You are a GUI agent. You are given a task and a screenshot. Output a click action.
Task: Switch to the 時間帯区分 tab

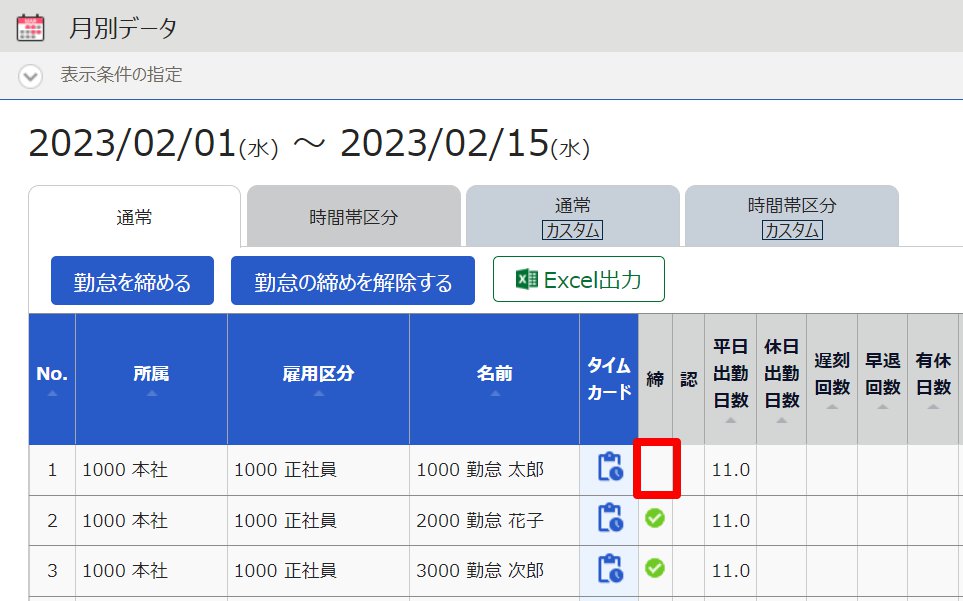click(x=354, y=217)
